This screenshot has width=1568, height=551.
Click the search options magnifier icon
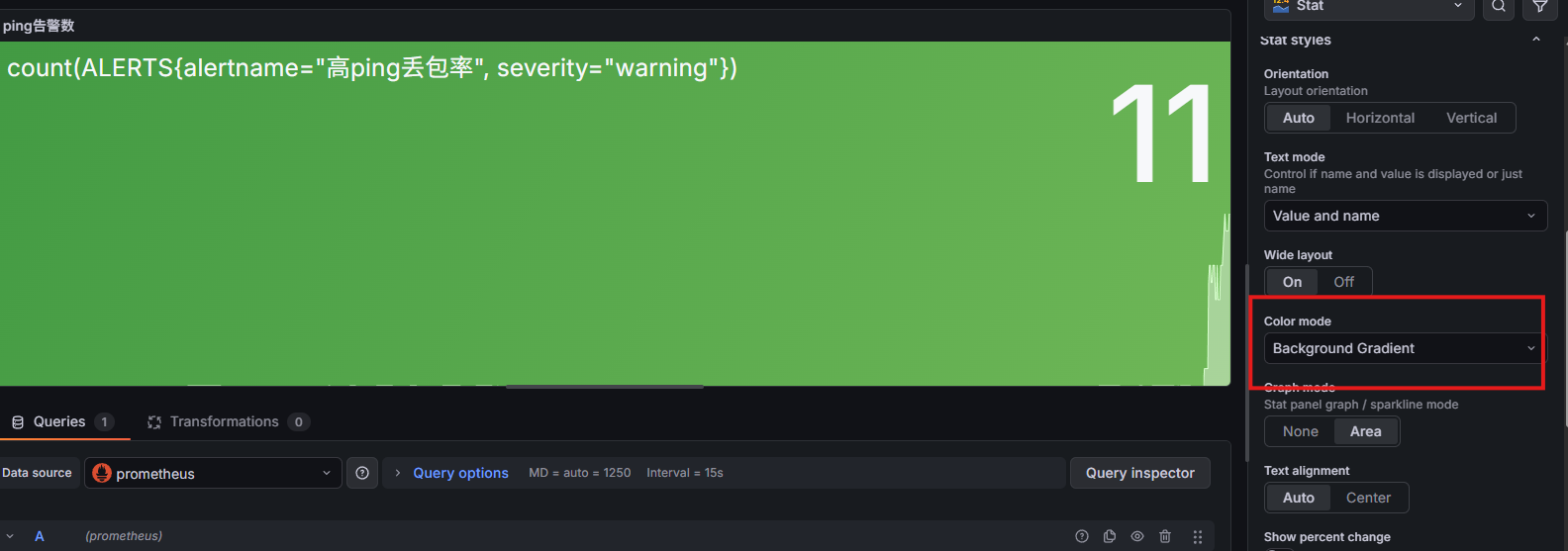pos(1499,7)
